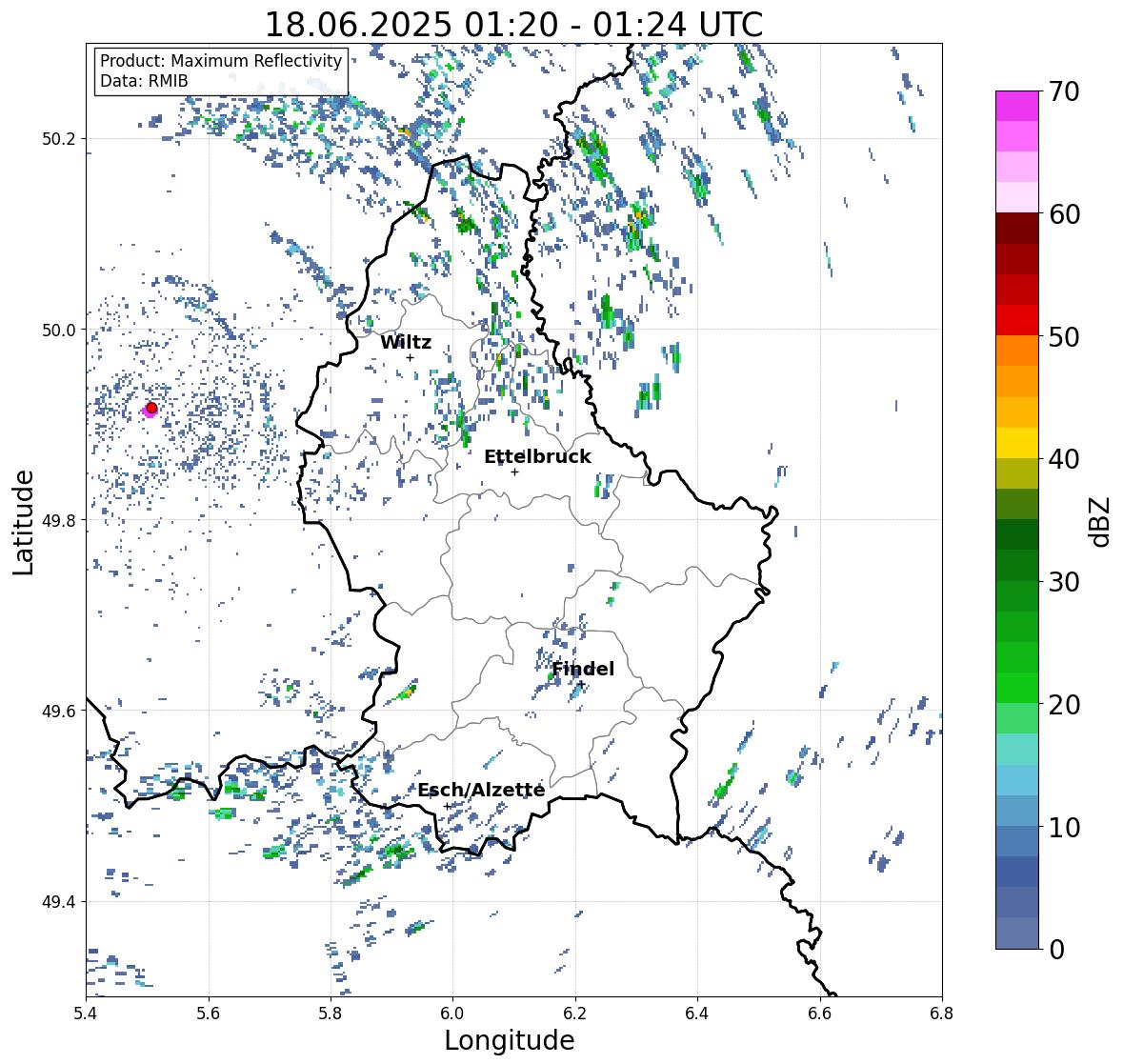
Task: Click the Wiltz station cross marker
Action: tap(410, 357)
